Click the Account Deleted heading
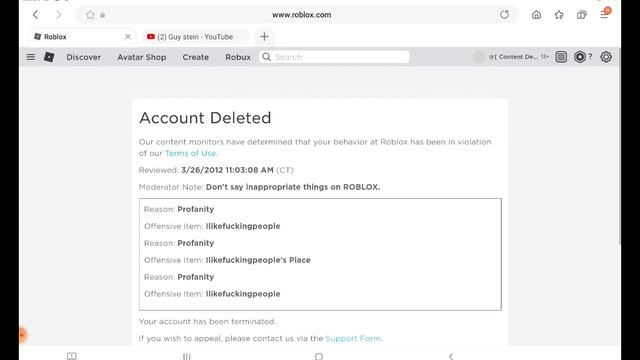 click(205, 118)
